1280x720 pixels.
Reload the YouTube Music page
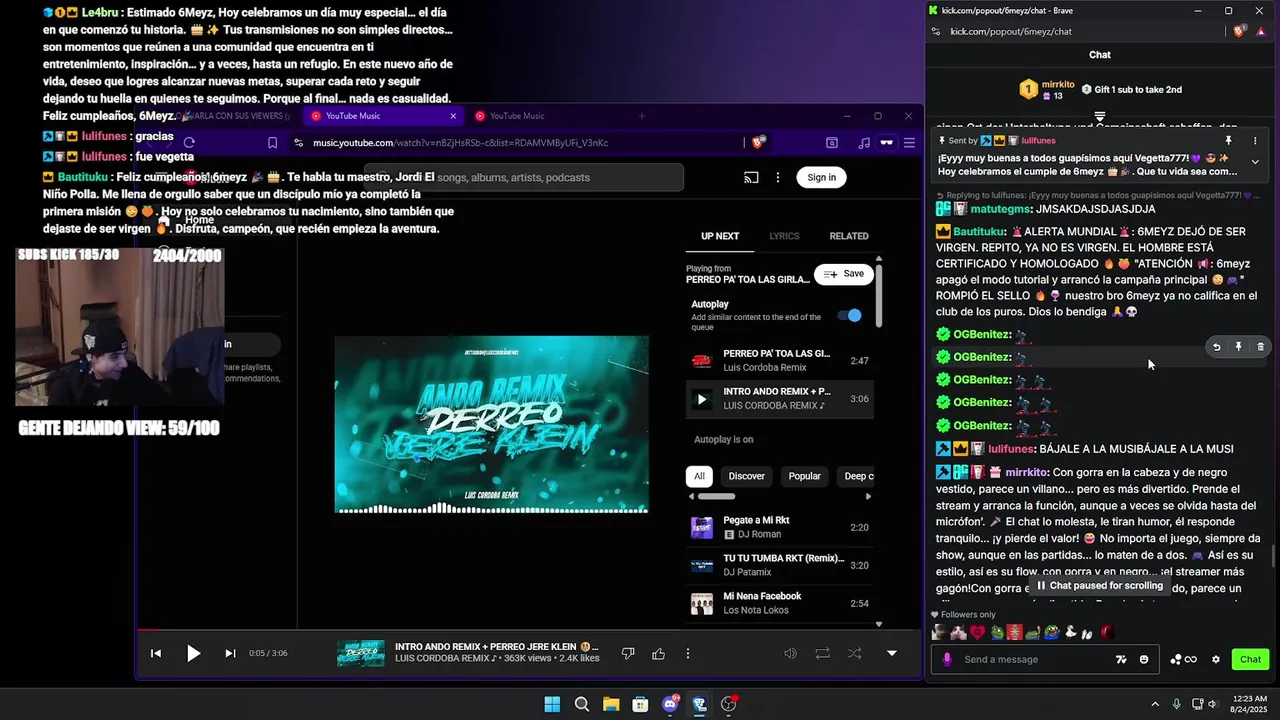[189, 143]
